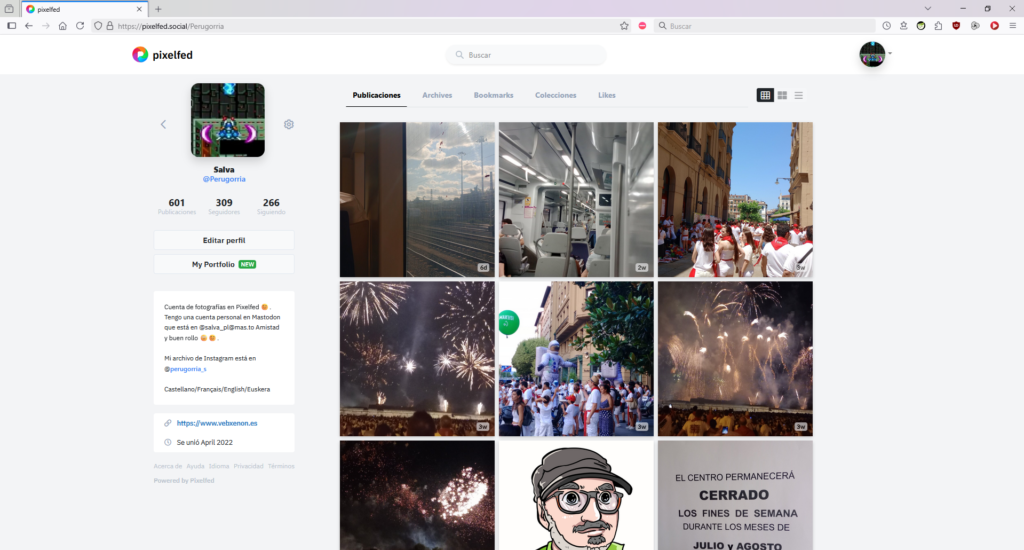Open the account avatar dropdown menu
The height and width of the screenshot is (550, 1024).
(875, 54)
